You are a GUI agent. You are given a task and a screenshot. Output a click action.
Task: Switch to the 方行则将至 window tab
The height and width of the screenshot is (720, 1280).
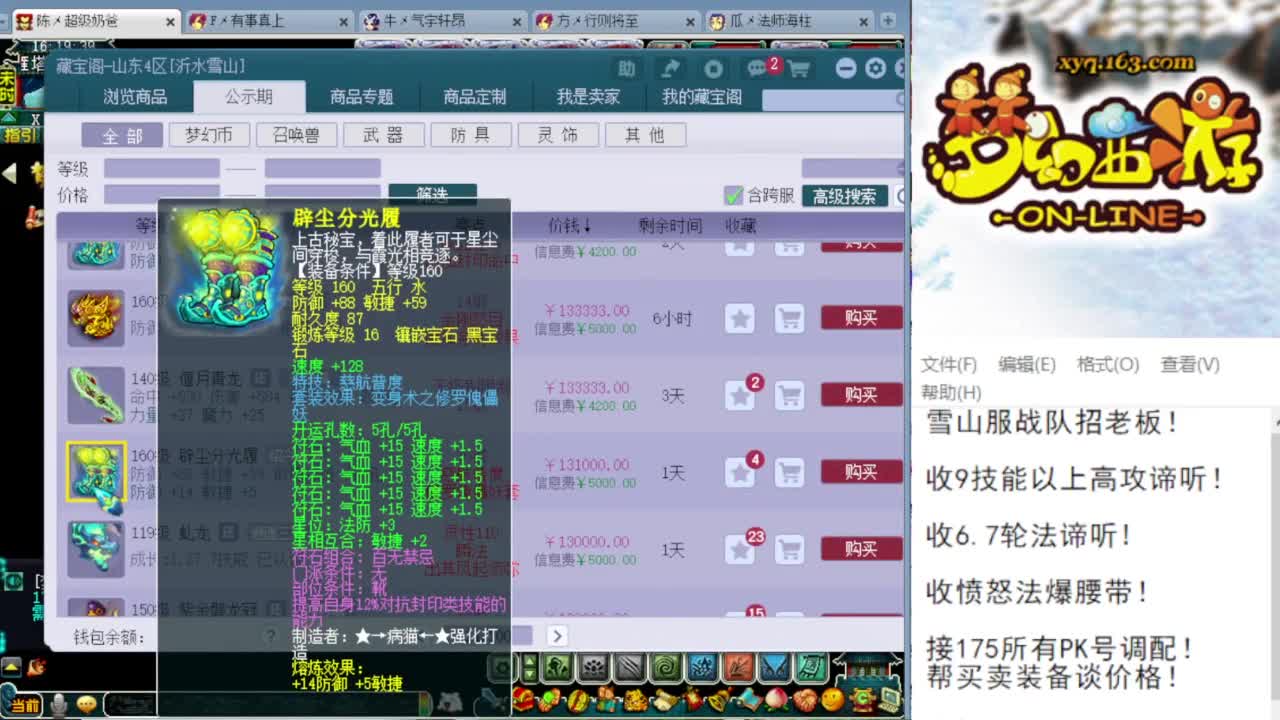click(x=616, y=20)
